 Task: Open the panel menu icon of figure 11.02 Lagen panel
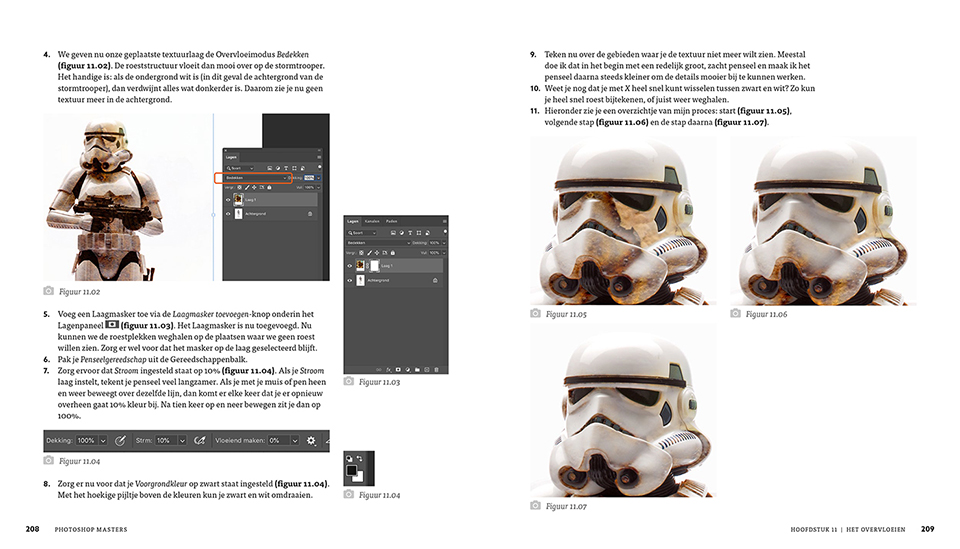pyautogui.click(x=319, y=157)
